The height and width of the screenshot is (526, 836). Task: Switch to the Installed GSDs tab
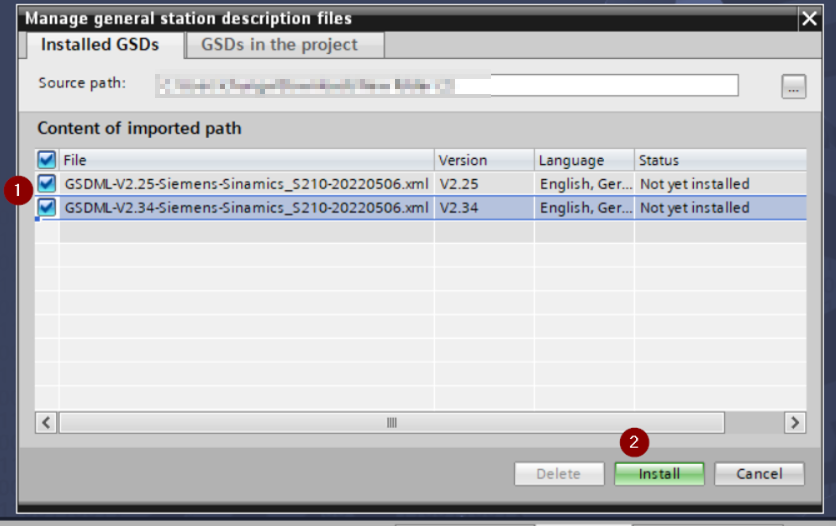click(x=100, y=45)
